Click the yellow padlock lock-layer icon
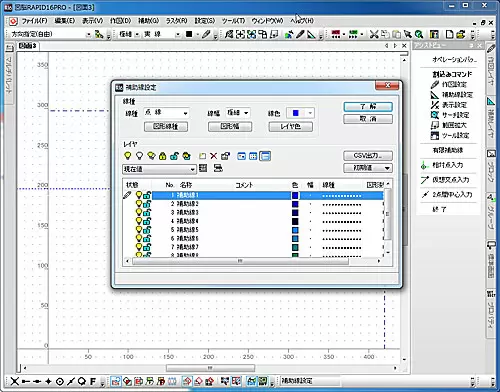Screen dimensions: 500x392 (162, 156)
